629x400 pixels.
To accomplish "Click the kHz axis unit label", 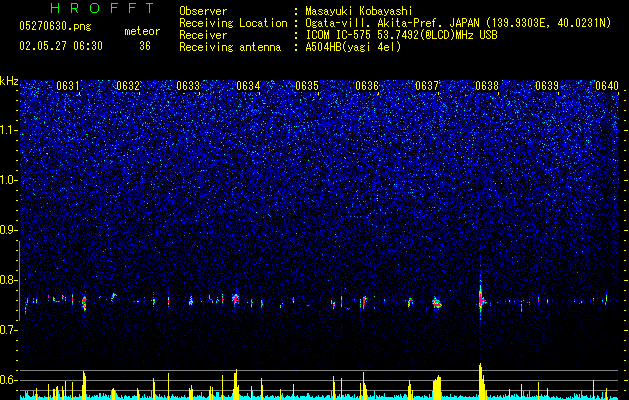I will click(x=9, y=81).
